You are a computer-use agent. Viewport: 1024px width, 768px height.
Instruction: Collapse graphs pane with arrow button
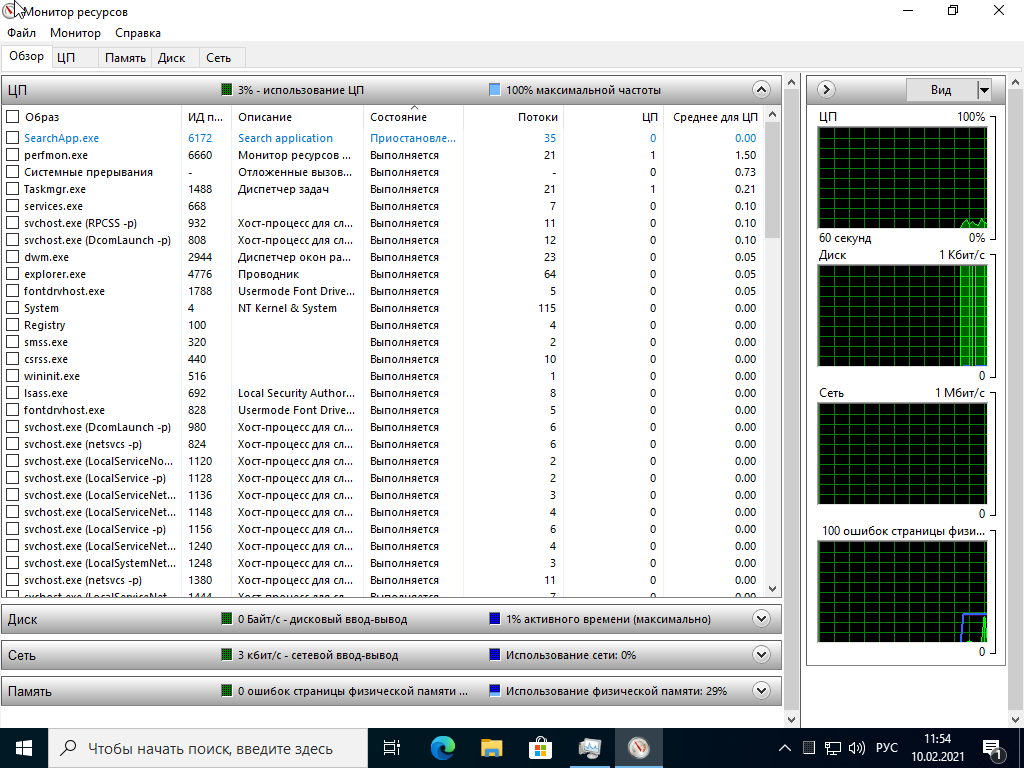(826, 89)
